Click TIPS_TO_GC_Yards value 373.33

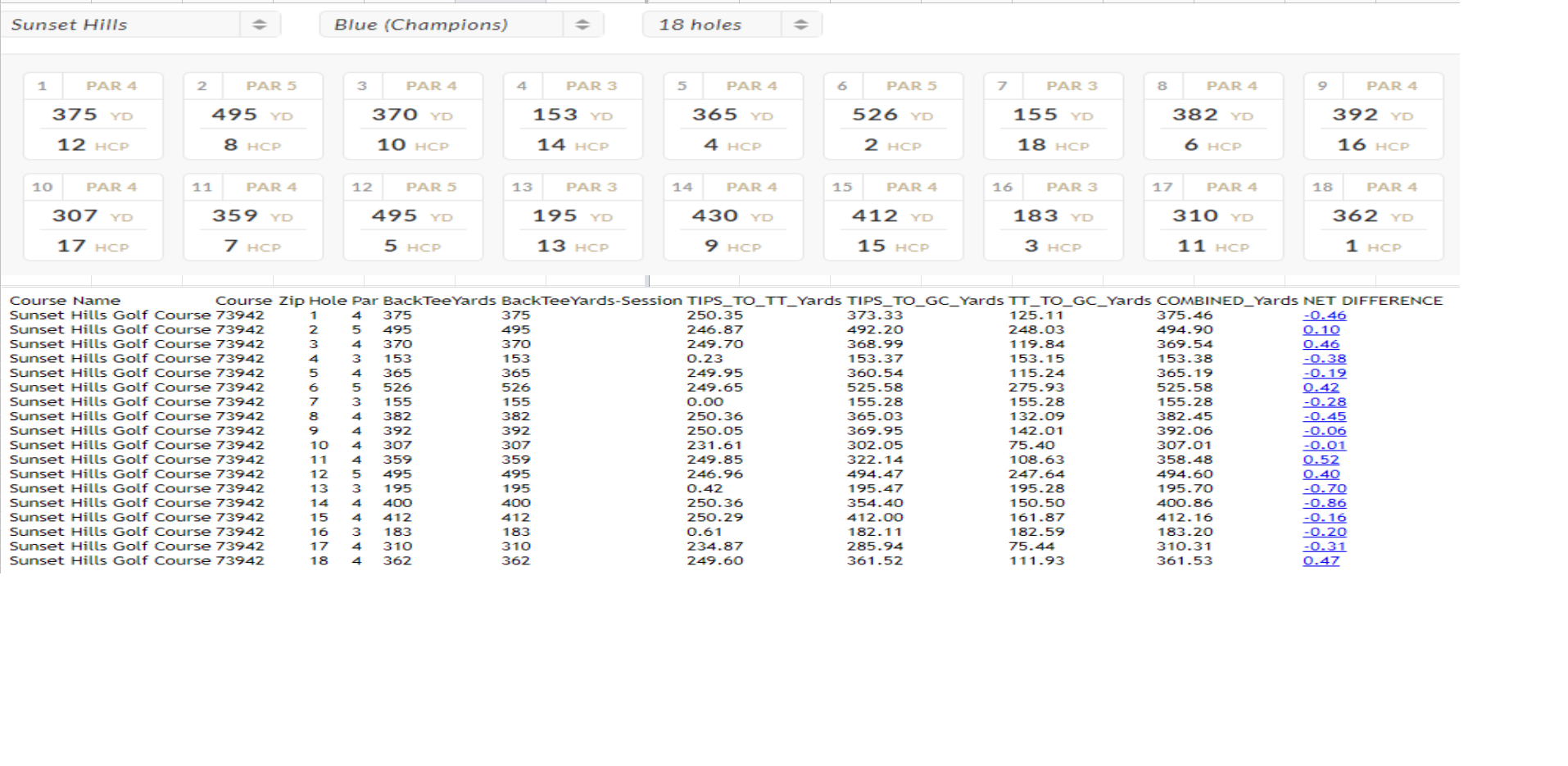click(875, 315)
